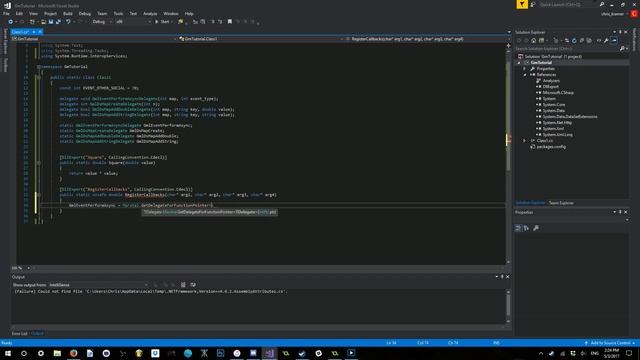Click the Save file toolbar icon
The height and width of the screenshot is (360, 640).
(51, 22)
